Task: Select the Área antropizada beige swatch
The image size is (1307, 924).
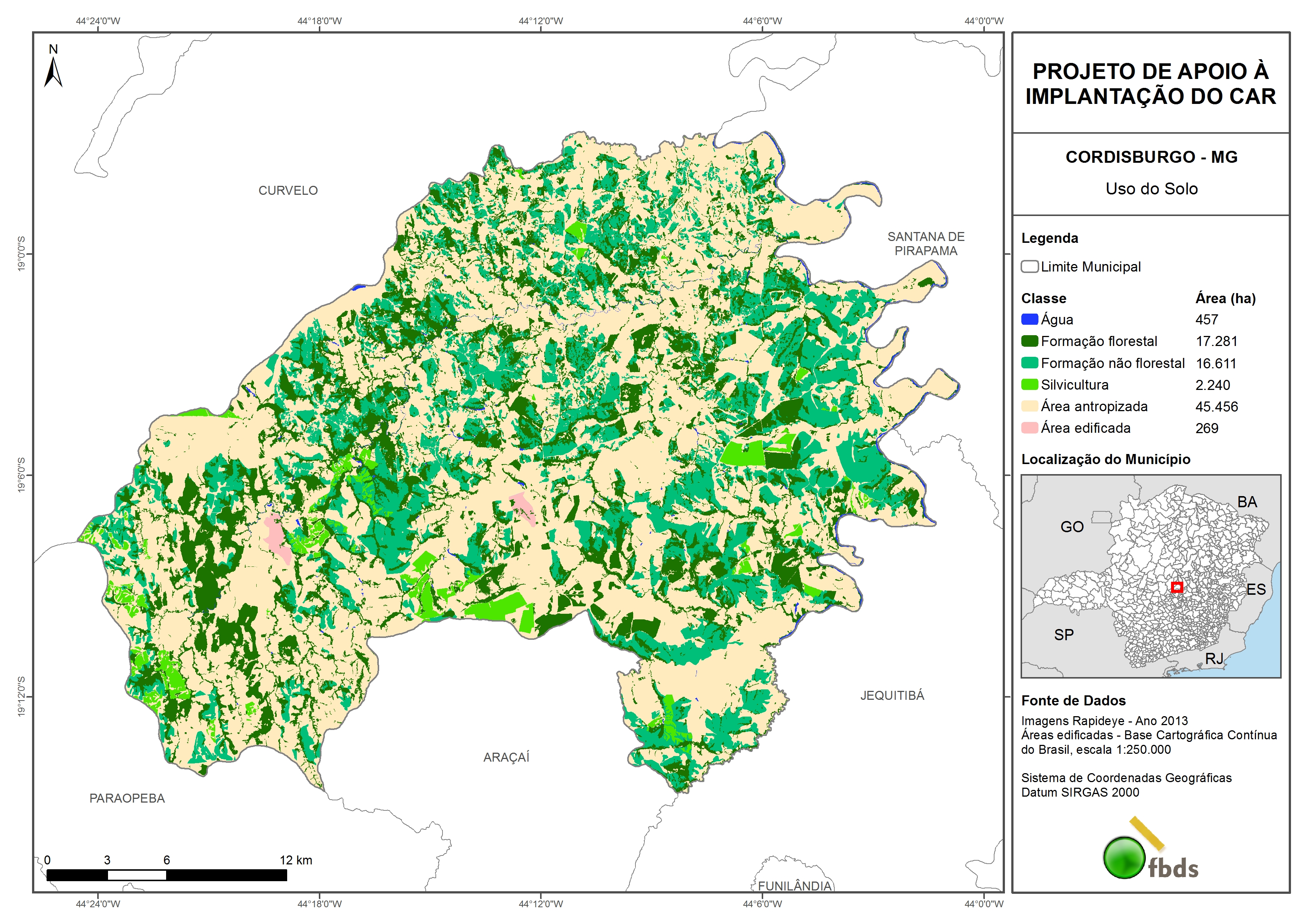Action: coord(1029,406)
